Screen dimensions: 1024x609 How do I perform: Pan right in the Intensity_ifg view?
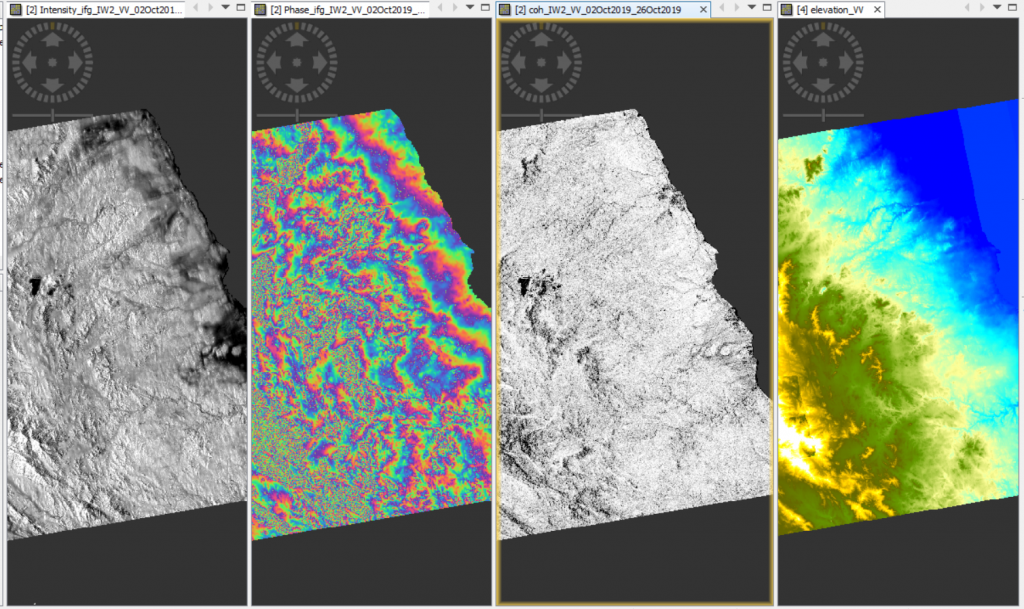tap(76, 63)
